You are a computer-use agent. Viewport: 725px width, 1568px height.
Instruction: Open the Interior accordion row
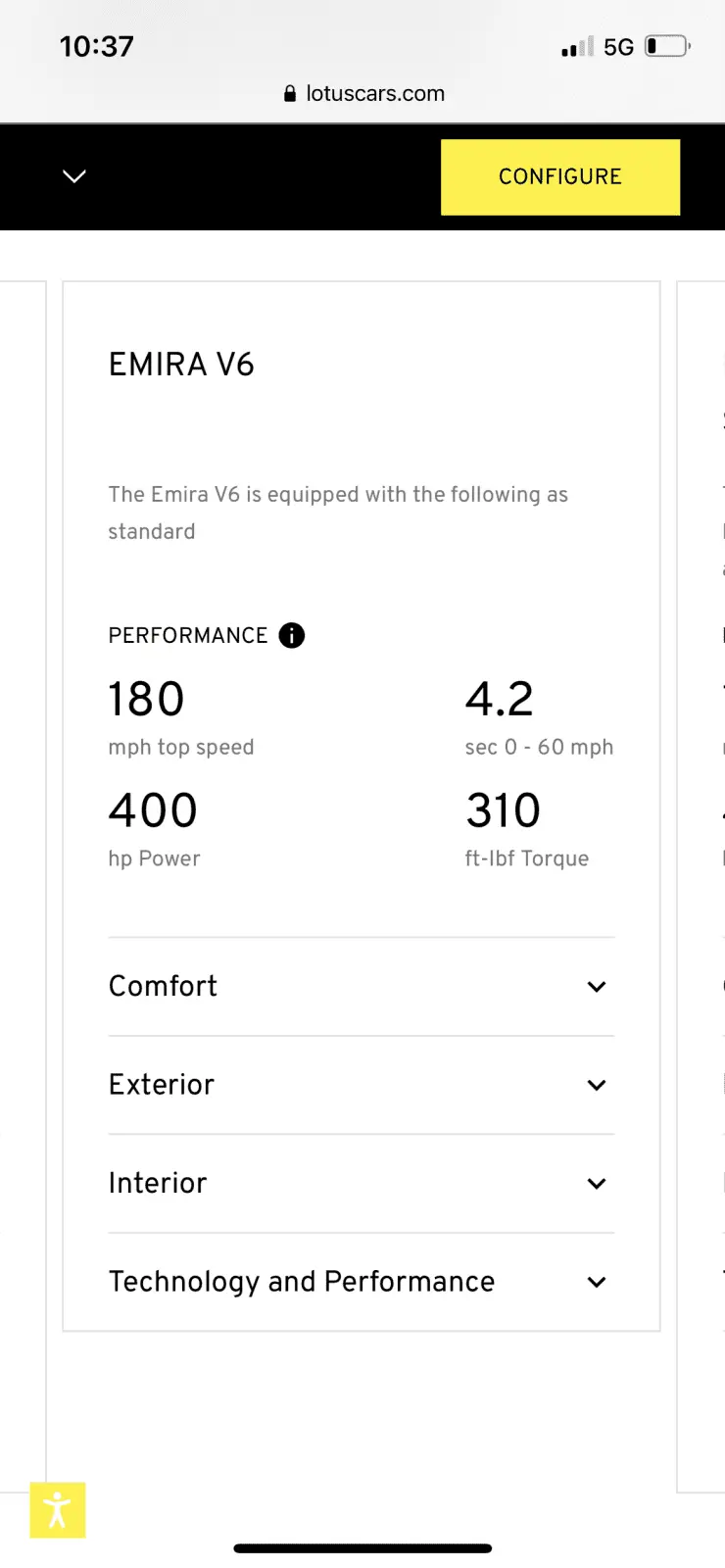click(x=362, y=1183)
